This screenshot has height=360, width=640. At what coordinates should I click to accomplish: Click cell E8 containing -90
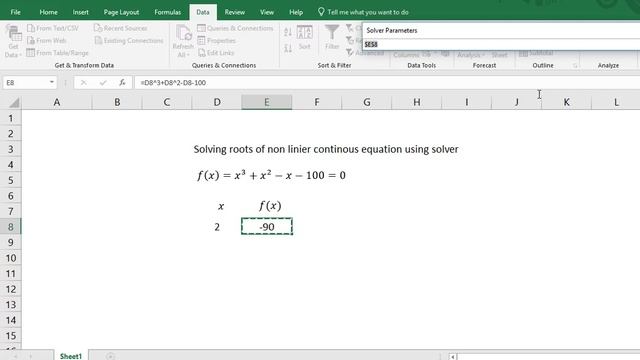tap(267, 227)
